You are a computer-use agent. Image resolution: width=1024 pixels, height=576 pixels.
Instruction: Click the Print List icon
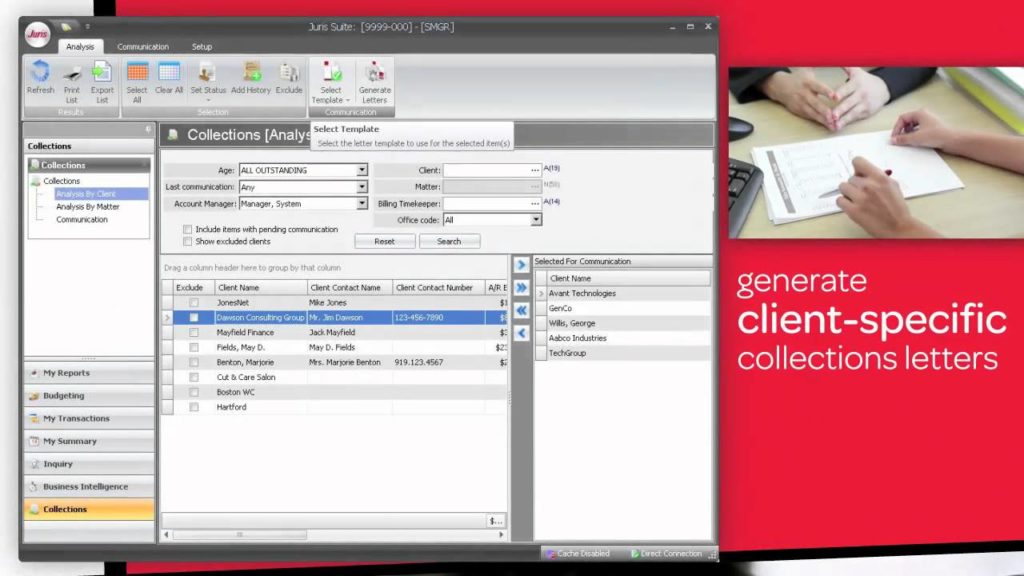(x=72, y=73)
